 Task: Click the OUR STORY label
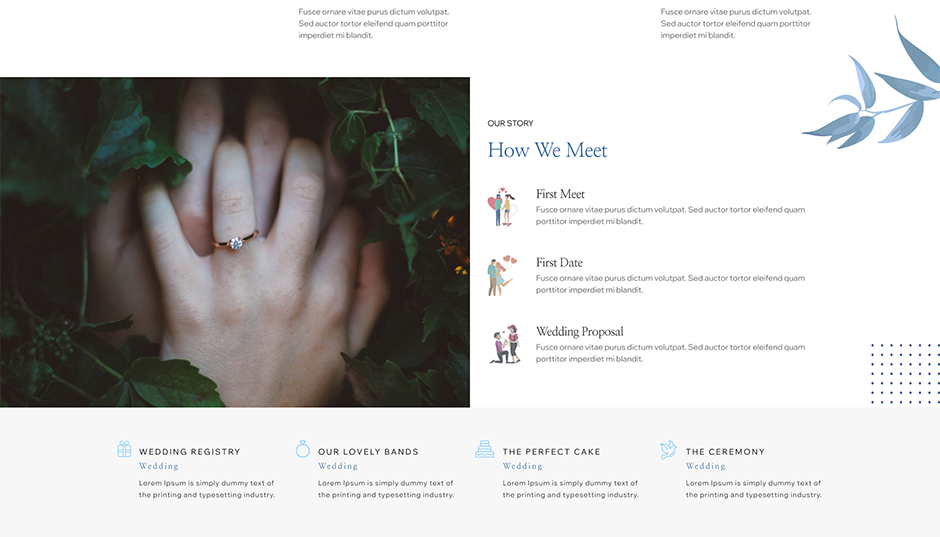click(x=510, y=123)
